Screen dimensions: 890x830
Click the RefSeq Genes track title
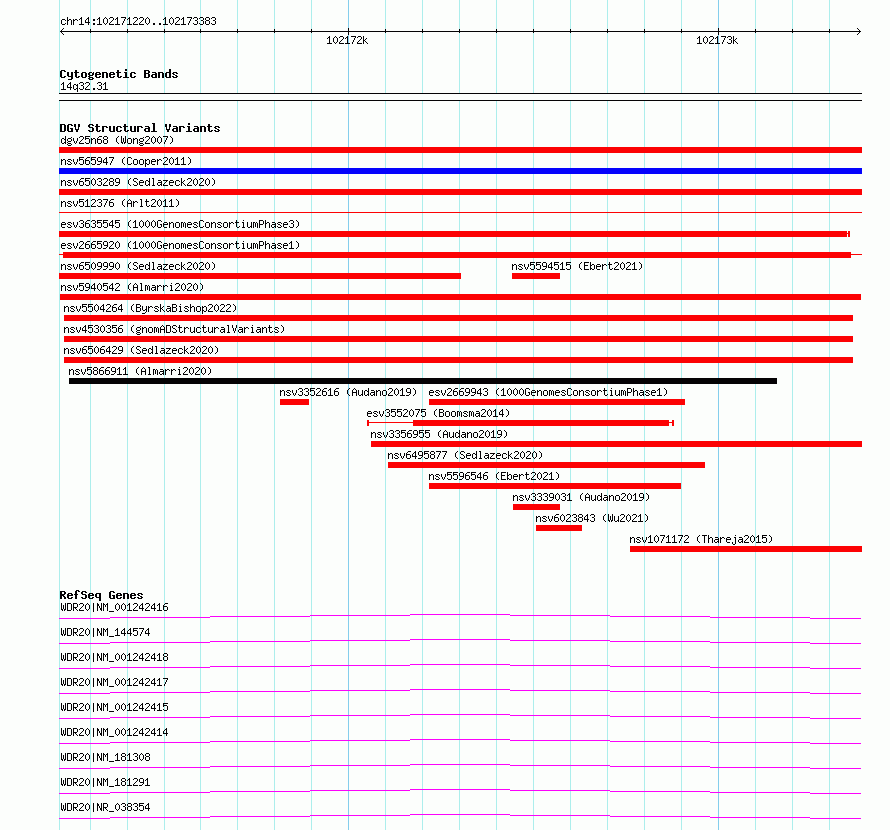(101, 595)
